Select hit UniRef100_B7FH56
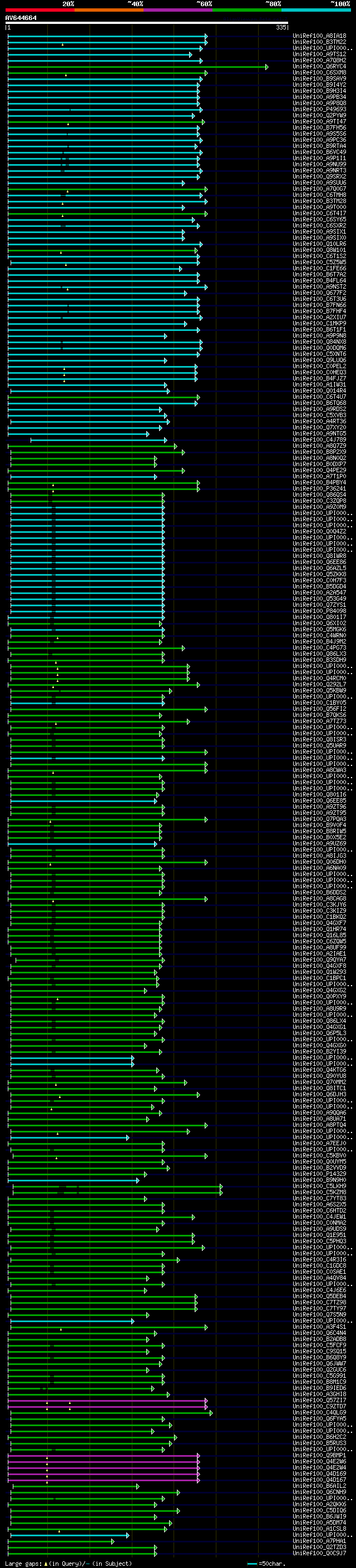 [x=319, y=128]
